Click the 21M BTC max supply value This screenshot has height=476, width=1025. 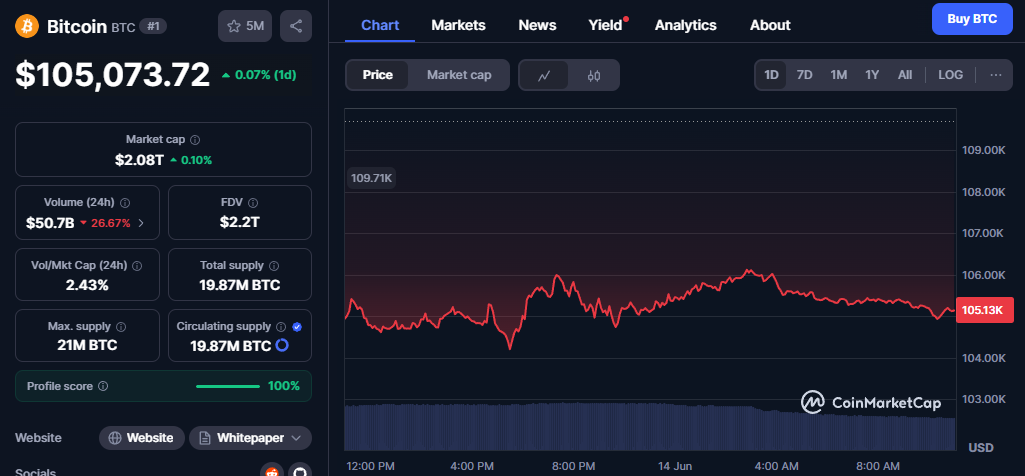click(x=88, y=345)
